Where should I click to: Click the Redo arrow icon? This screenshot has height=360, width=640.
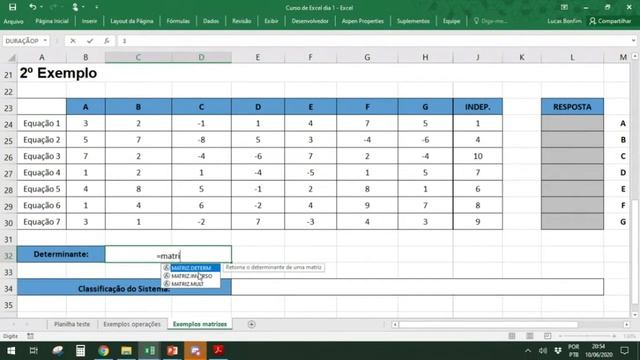point(53,7)
